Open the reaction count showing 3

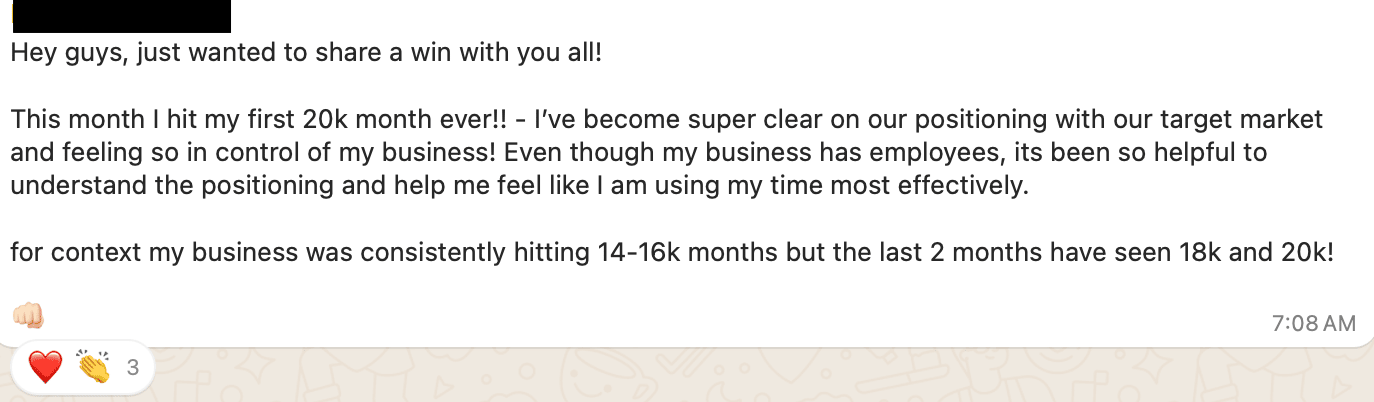pyautogui.click(x=132, y=368)
